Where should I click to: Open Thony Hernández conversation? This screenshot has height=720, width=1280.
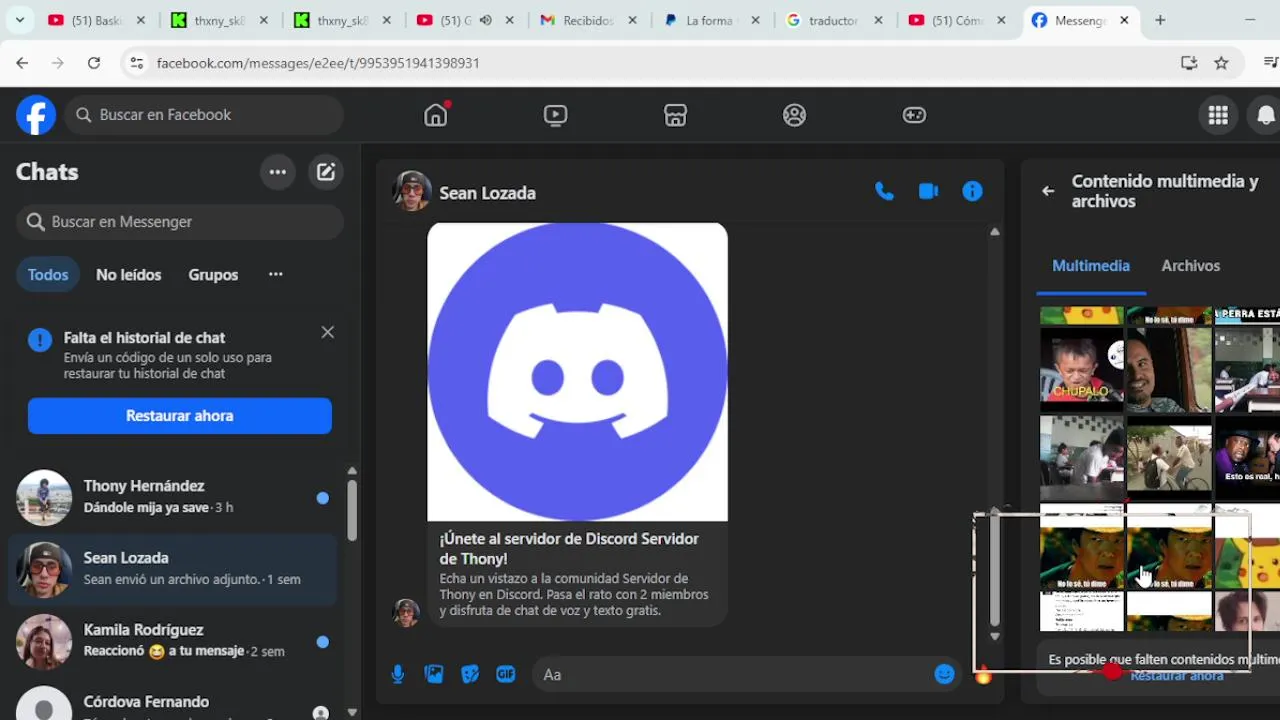point(173,497)
